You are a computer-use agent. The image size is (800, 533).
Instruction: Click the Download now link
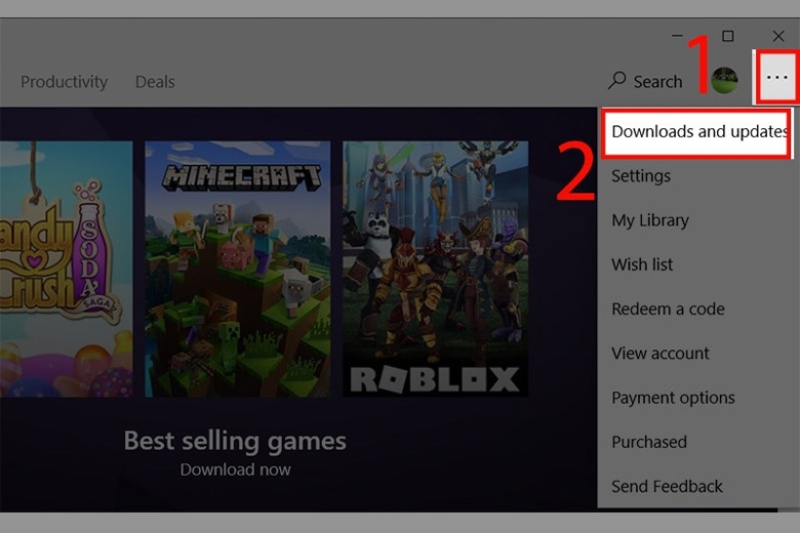click(x=235, y=469)
